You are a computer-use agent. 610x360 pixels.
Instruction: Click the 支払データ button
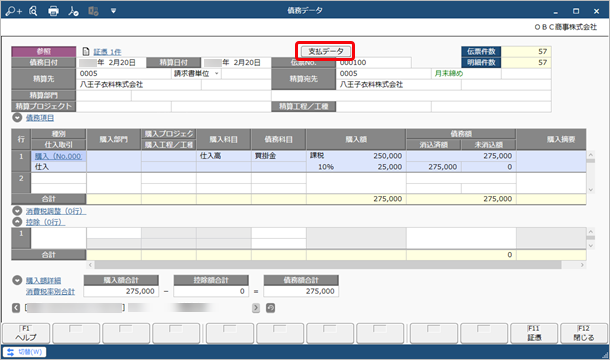(x=326, y=51)
